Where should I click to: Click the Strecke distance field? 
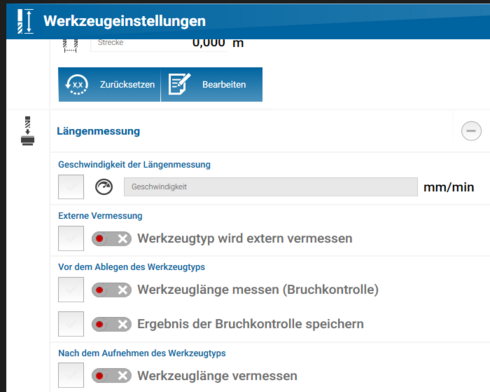(159, 45)
